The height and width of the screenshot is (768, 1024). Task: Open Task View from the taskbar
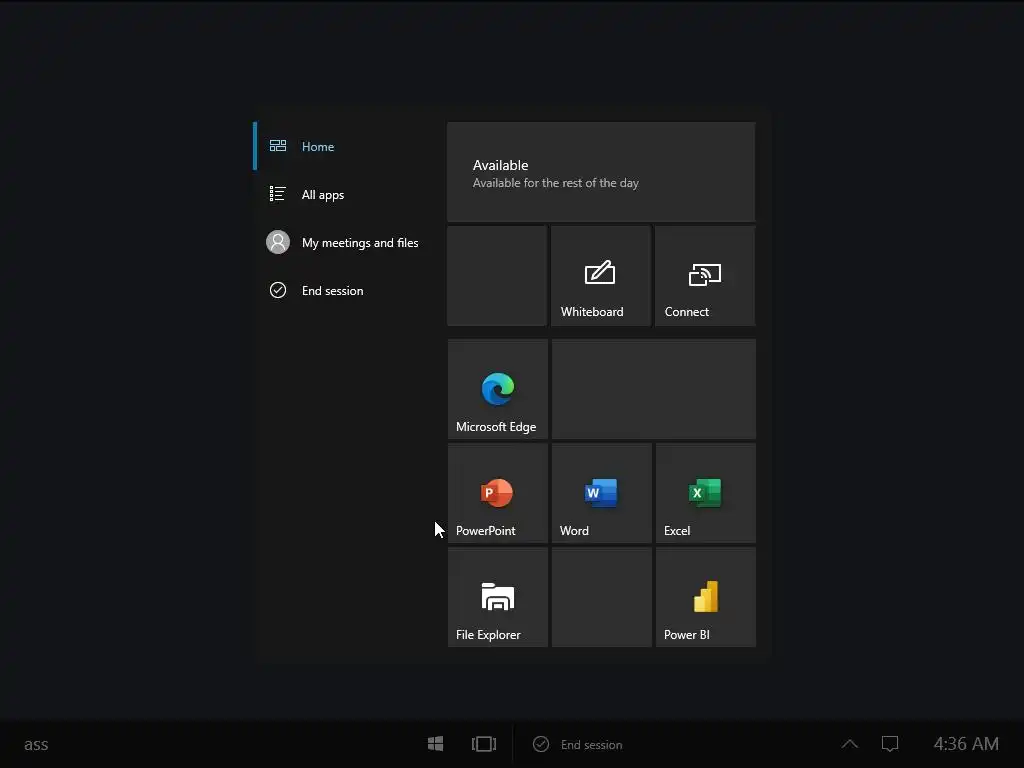(484, 744)
